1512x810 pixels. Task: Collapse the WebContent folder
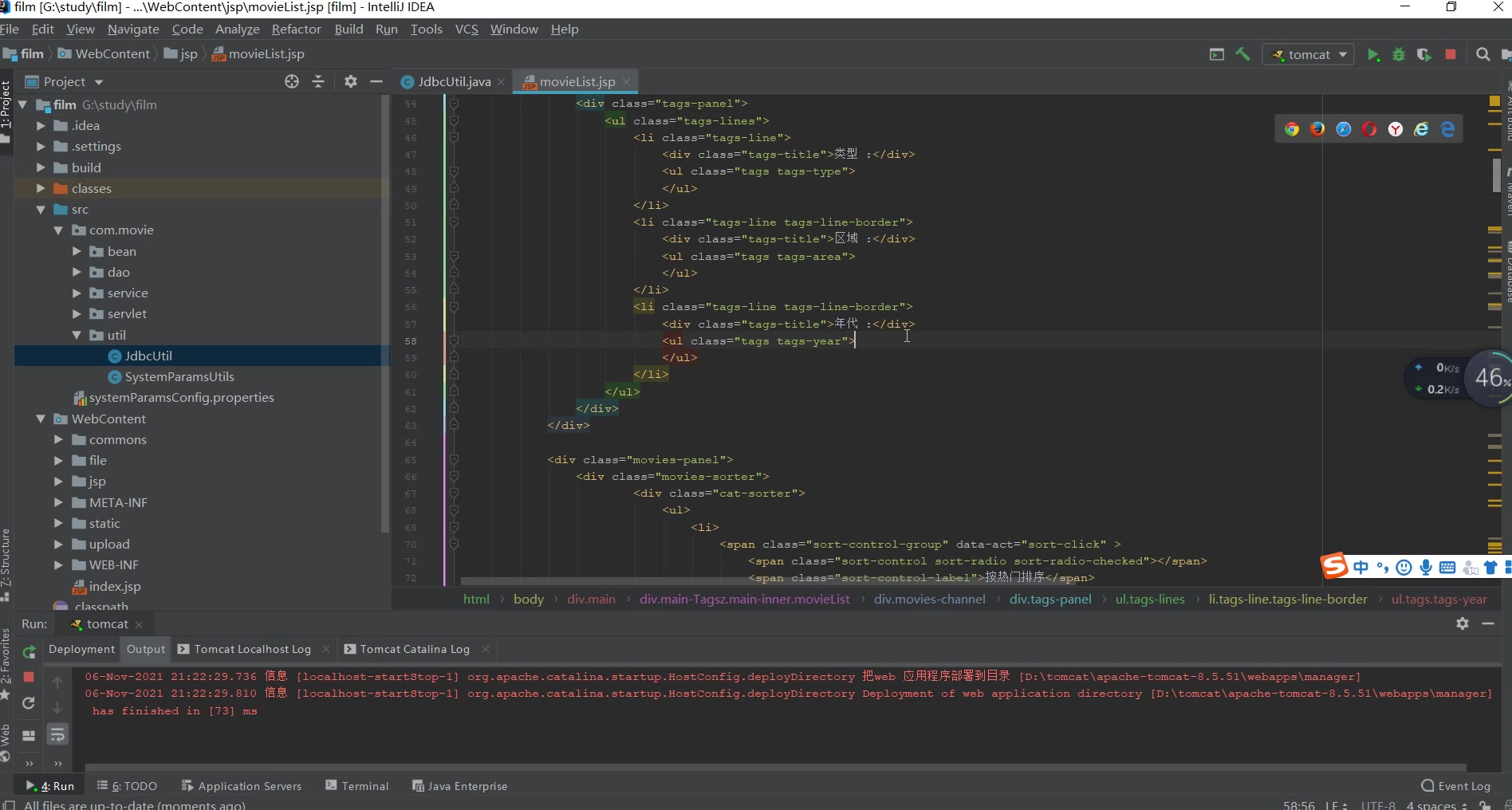41,419
